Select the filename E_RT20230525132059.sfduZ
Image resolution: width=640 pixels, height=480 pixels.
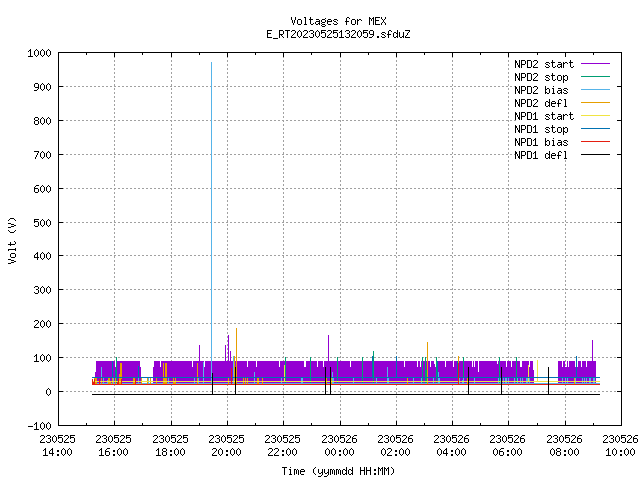(338, 34)
